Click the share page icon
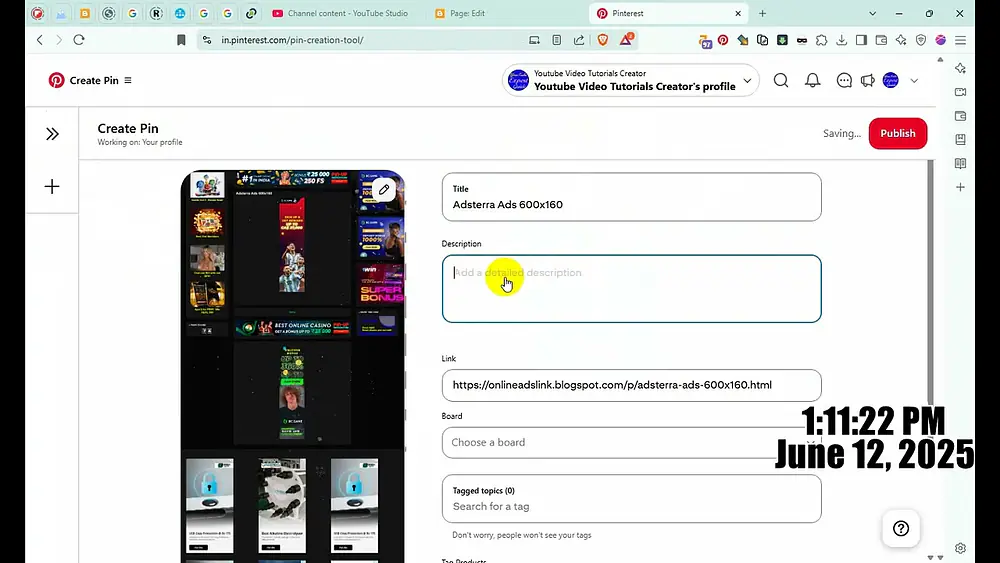Image resolution: width=1000 pixels, height=563 pixels. [x=579, y=40]
